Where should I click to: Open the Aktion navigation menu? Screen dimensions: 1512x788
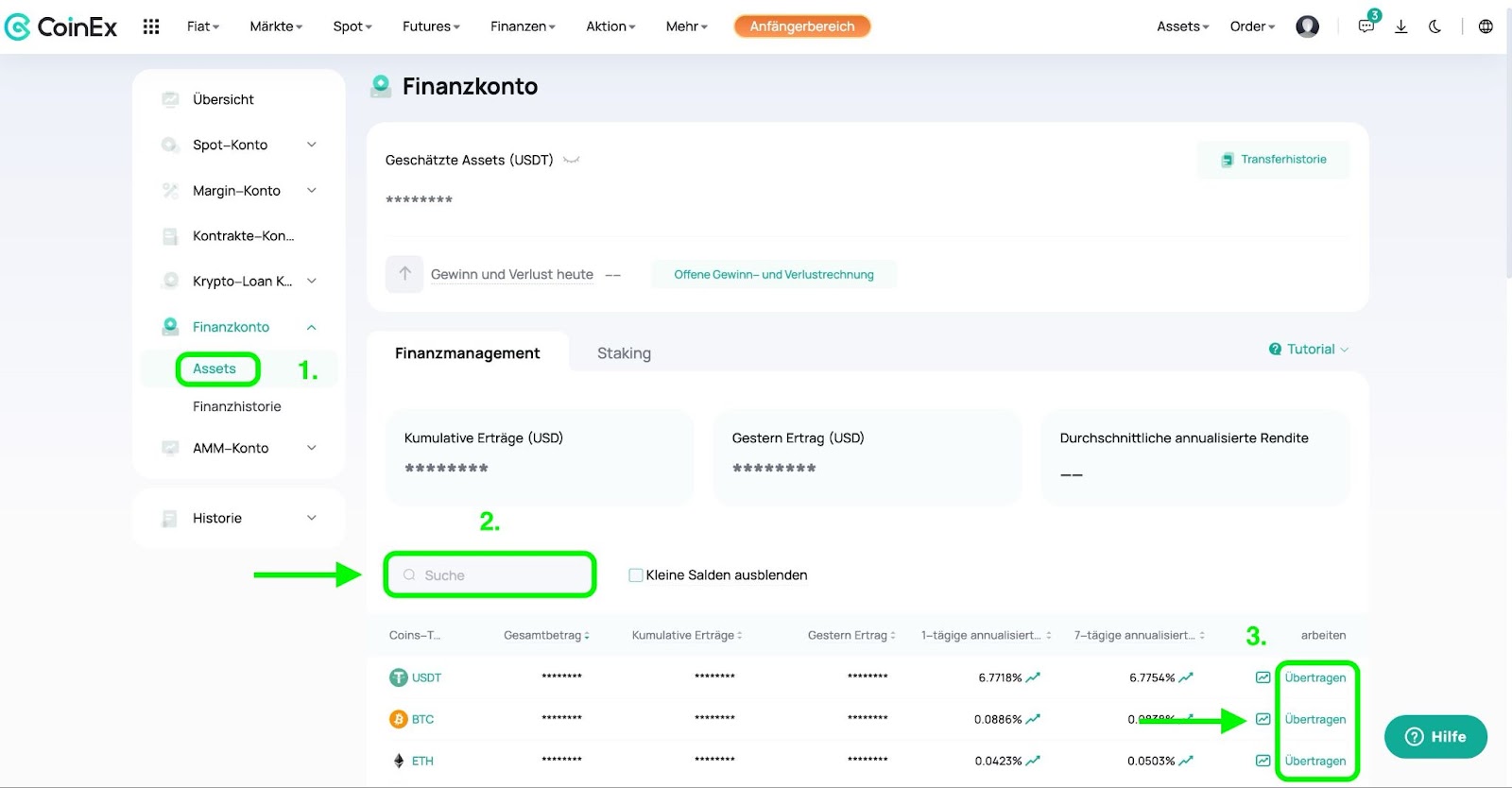tap(610, 26)
